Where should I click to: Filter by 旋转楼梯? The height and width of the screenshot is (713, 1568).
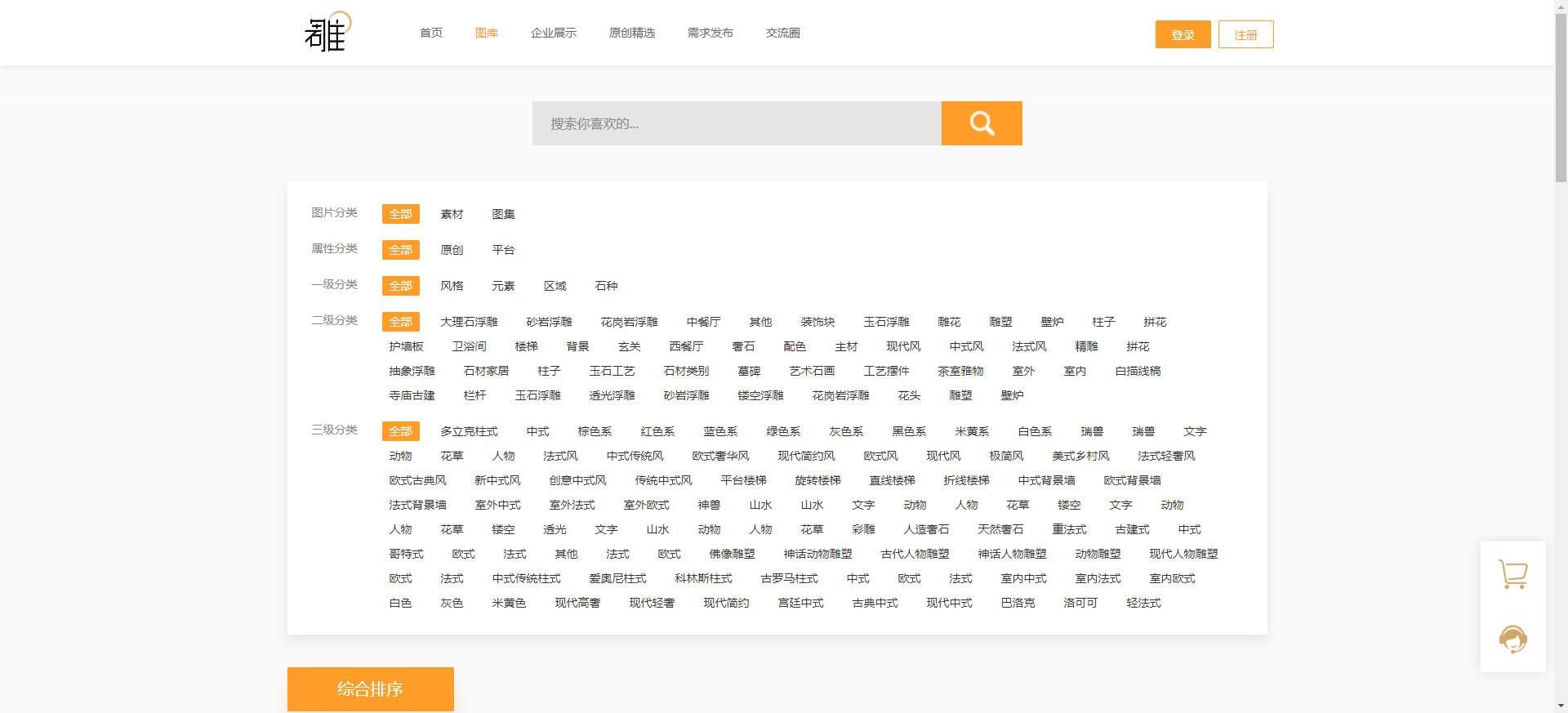pyautogui.click(x=818, y=480)
